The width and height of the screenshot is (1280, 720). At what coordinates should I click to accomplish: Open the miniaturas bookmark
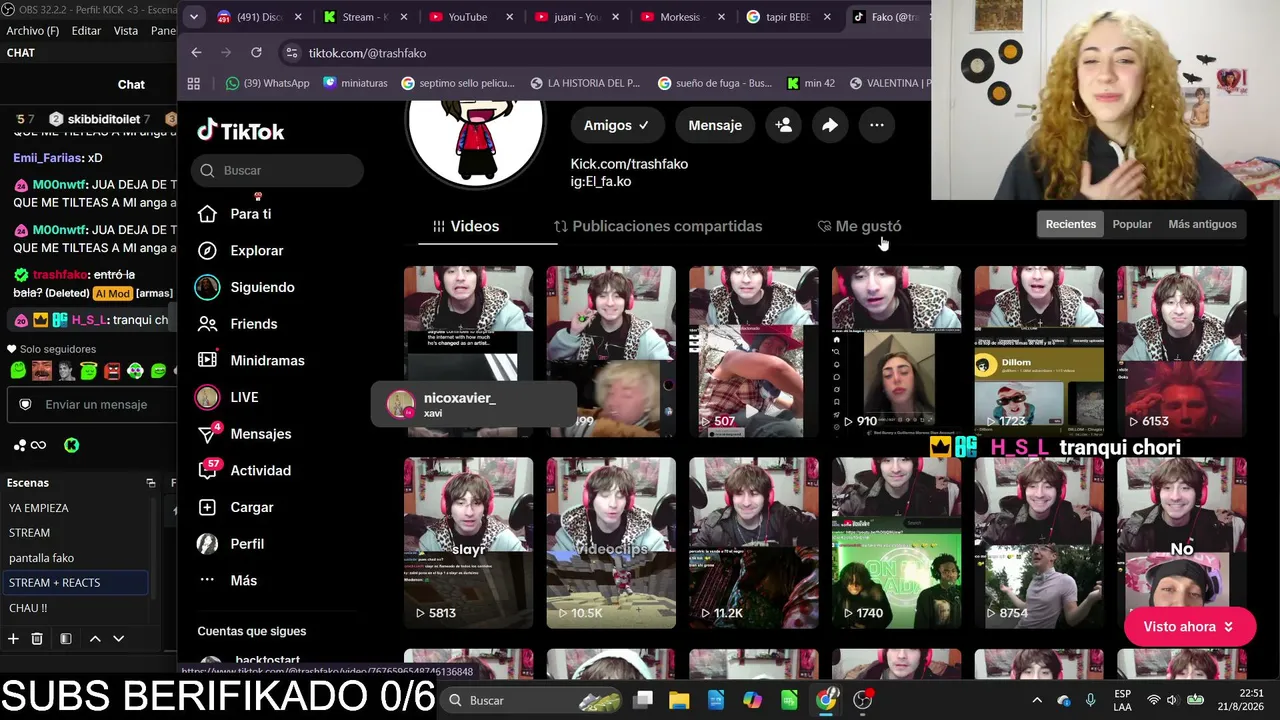[355, 83]
